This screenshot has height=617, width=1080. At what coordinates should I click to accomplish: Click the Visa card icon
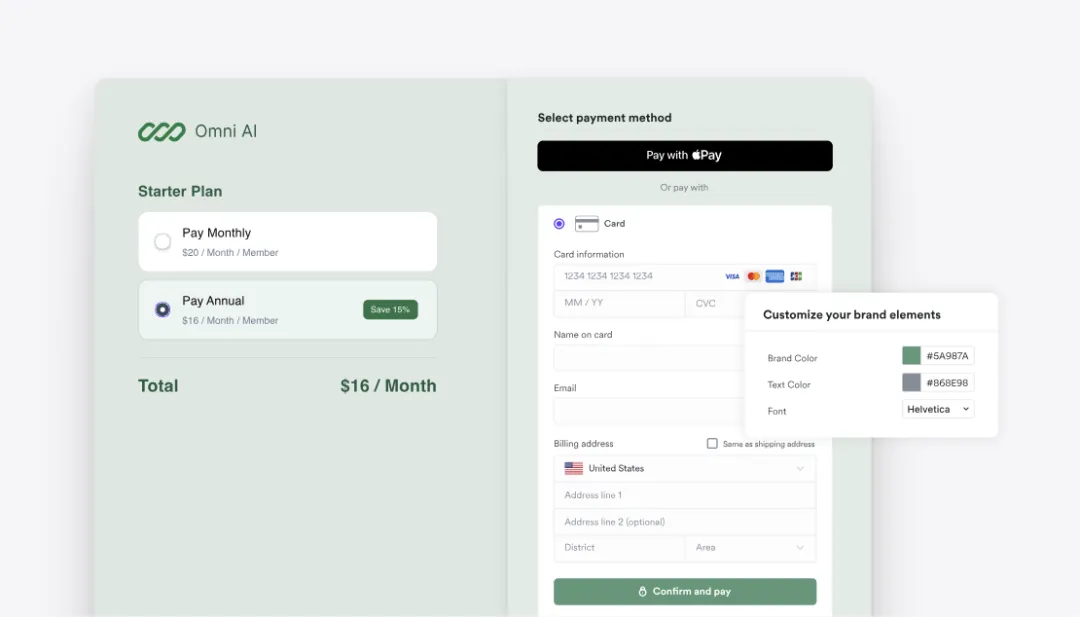(x=732, y=276)
